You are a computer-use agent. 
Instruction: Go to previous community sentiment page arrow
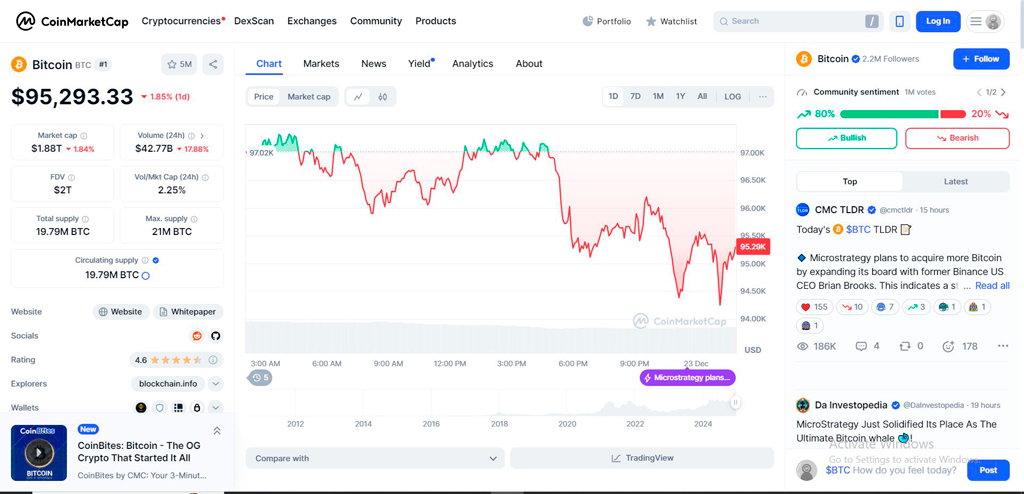pos(979,92)
